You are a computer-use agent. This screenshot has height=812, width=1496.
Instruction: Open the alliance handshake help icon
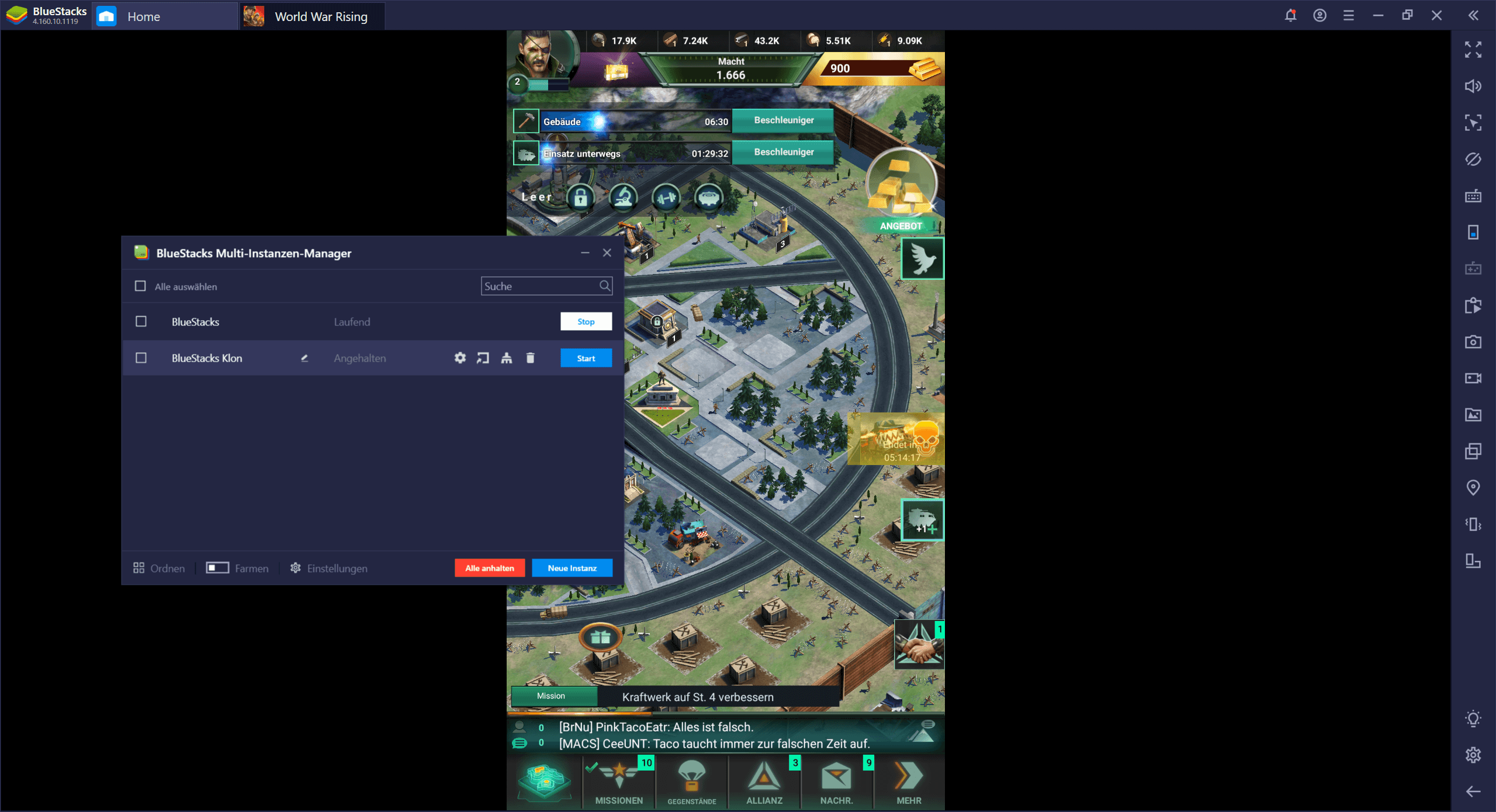coord(919,645)
